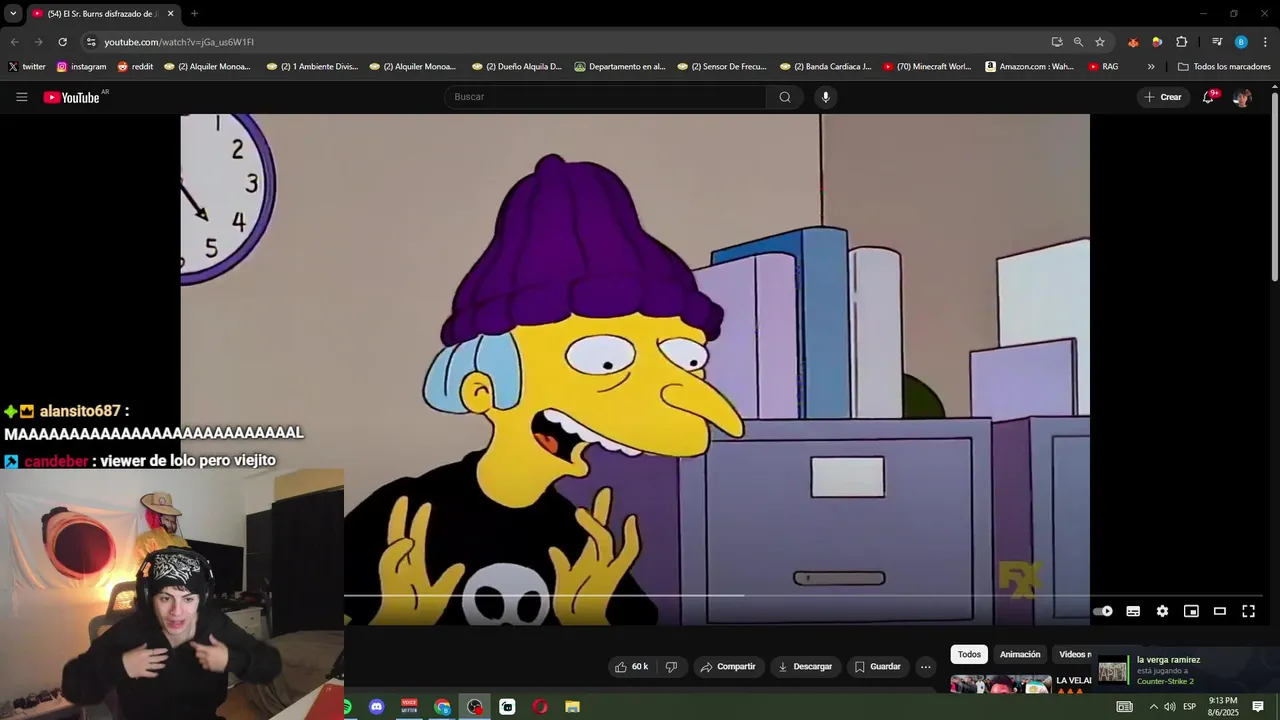Click the Guardar save button

[x=877, y=667]
